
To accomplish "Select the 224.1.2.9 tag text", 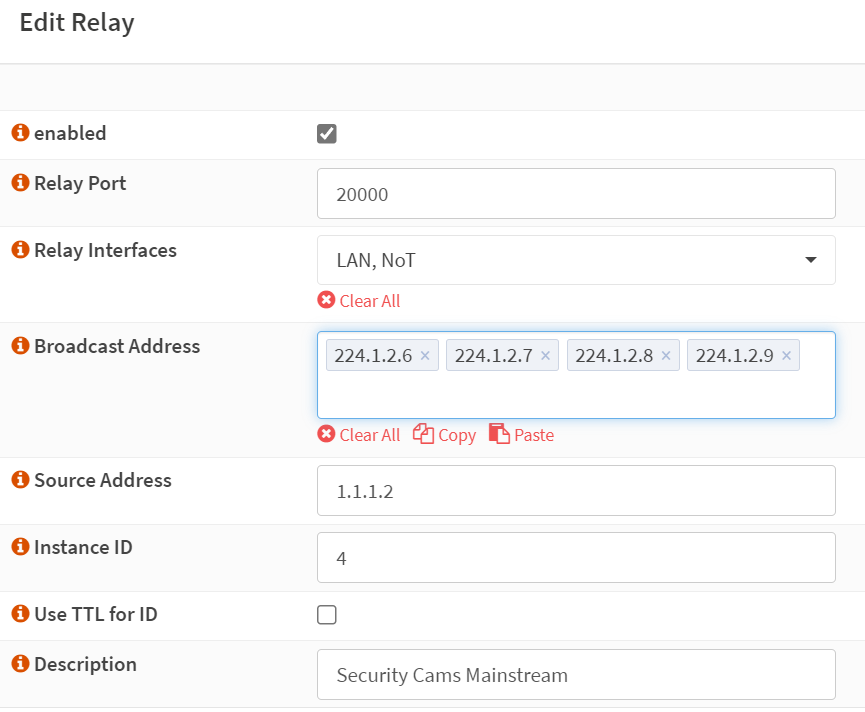I will tap(734, 356).
